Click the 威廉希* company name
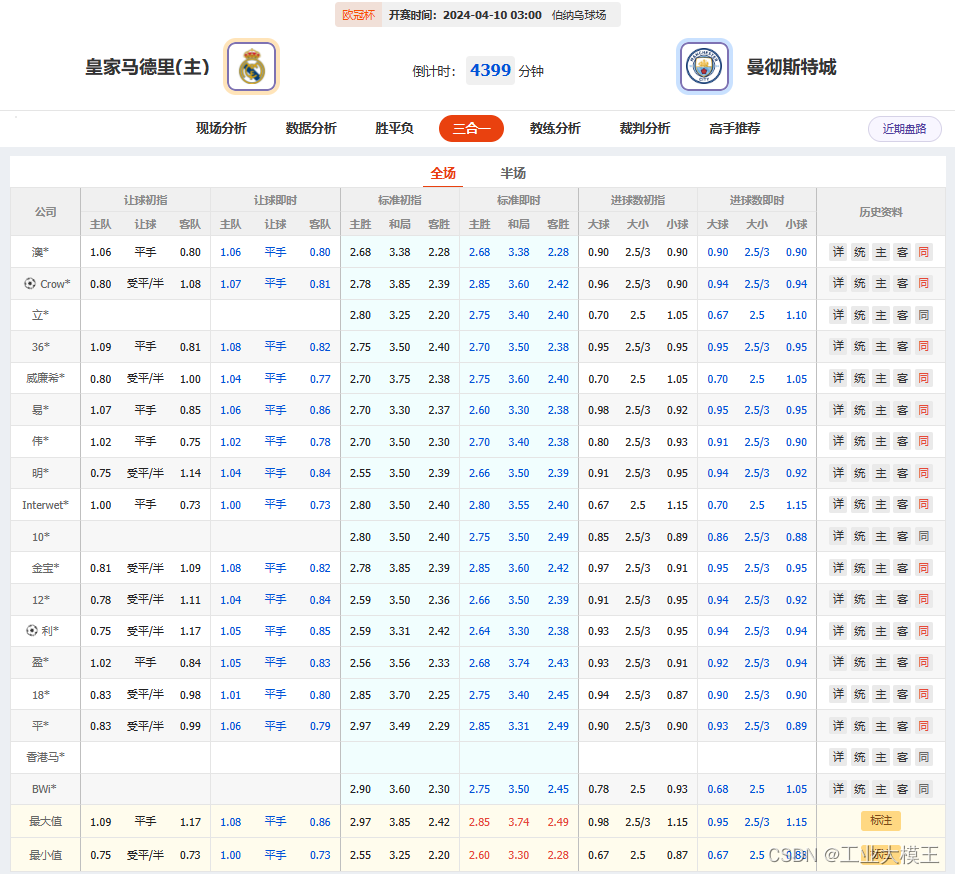 click(46, 378)
